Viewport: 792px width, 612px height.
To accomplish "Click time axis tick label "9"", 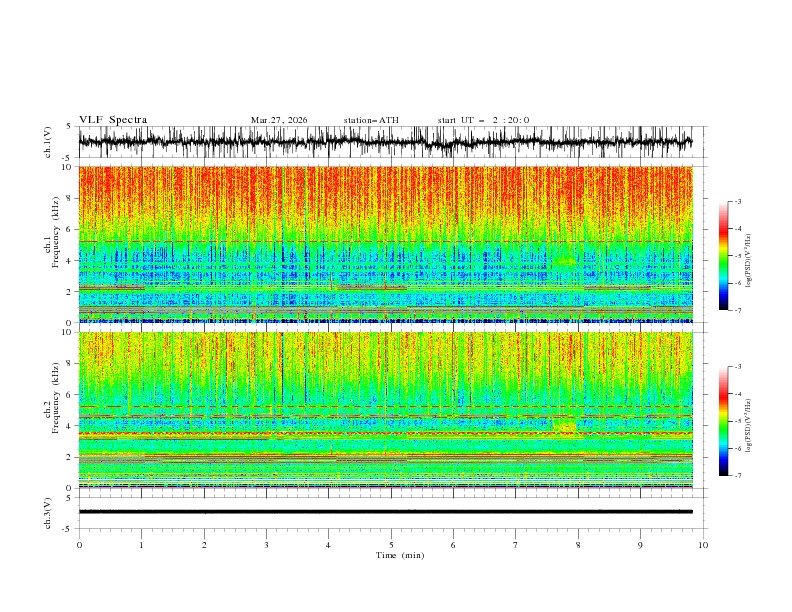I will coord(640,545).
